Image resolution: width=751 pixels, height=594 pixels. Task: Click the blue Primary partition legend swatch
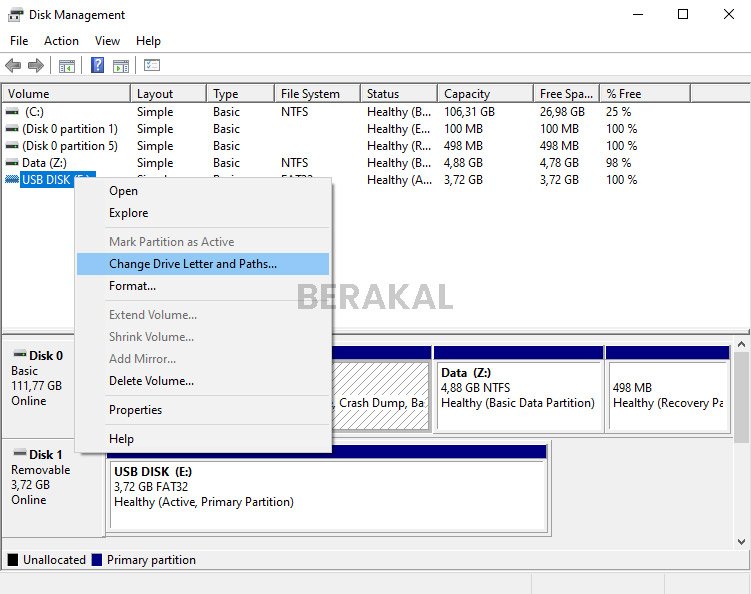click(97, 560)
